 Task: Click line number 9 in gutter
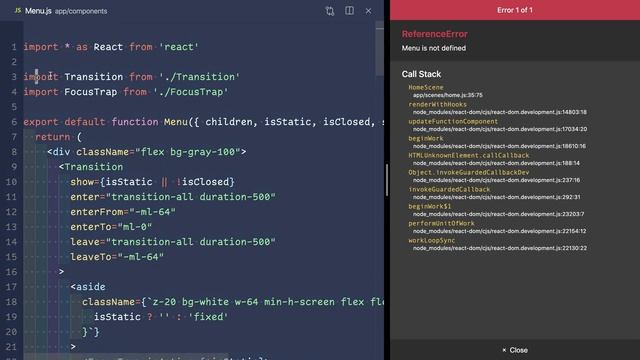(x=14, y=167)
